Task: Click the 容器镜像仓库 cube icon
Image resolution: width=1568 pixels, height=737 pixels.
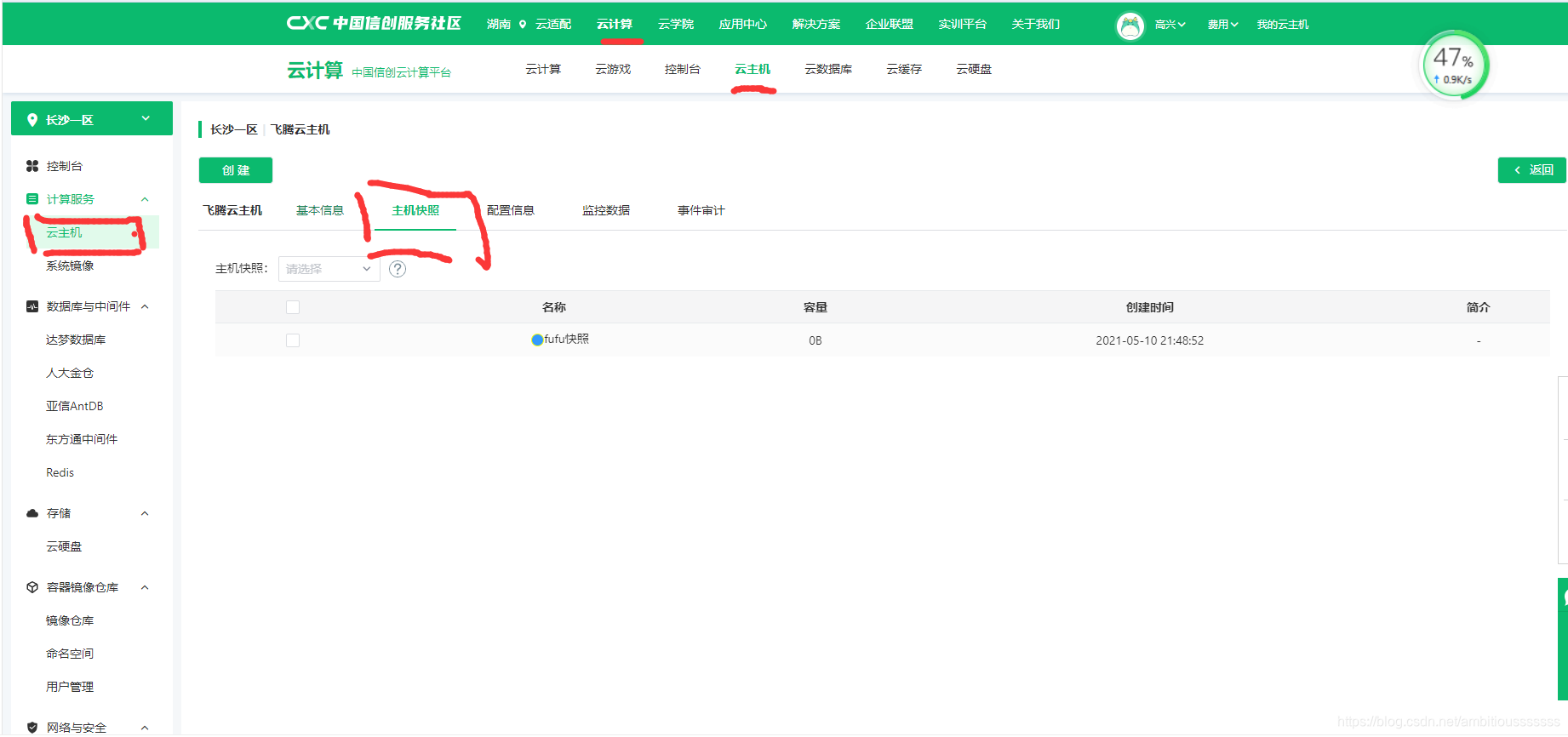Action: 32,587
